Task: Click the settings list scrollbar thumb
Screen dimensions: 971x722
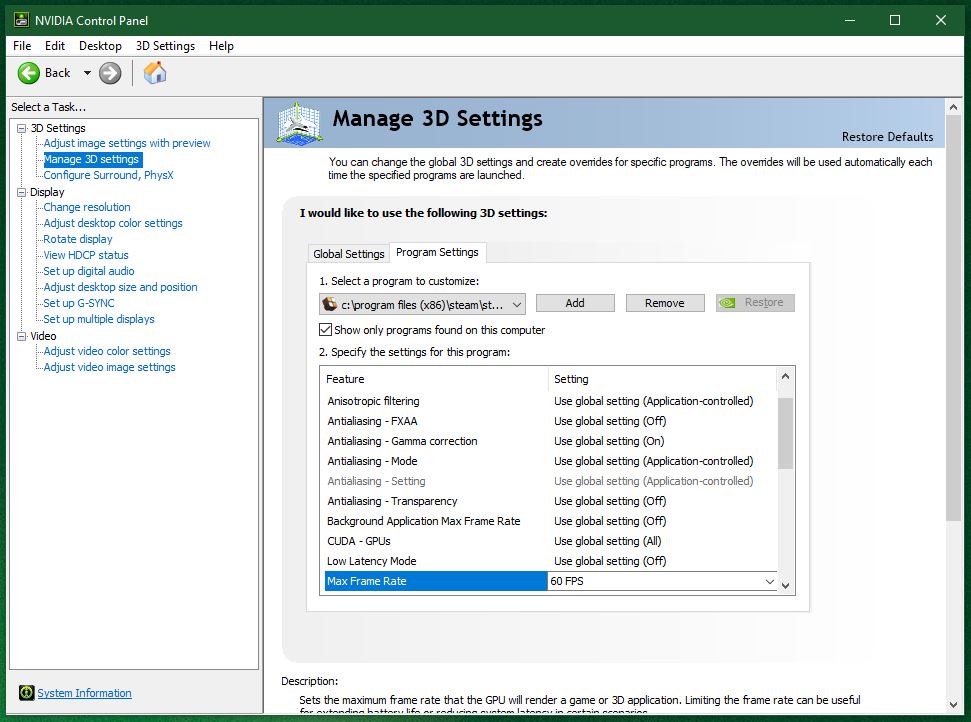Action: [785, 432]
